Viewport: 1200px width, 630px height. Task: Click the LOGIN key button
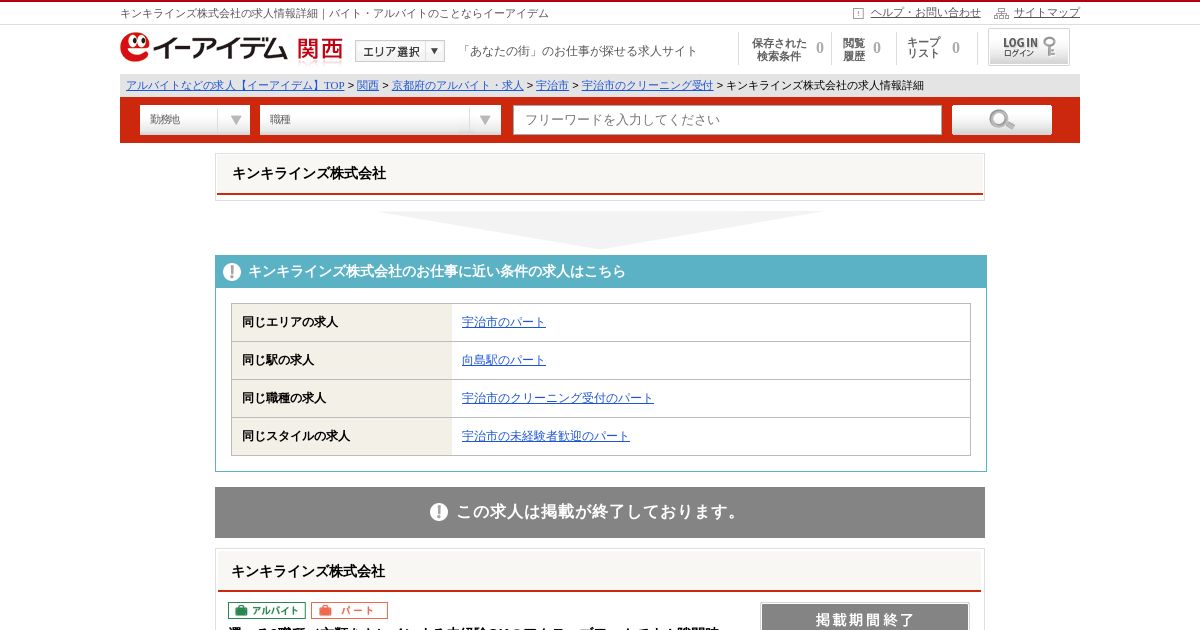click(x=1029, y=47)
